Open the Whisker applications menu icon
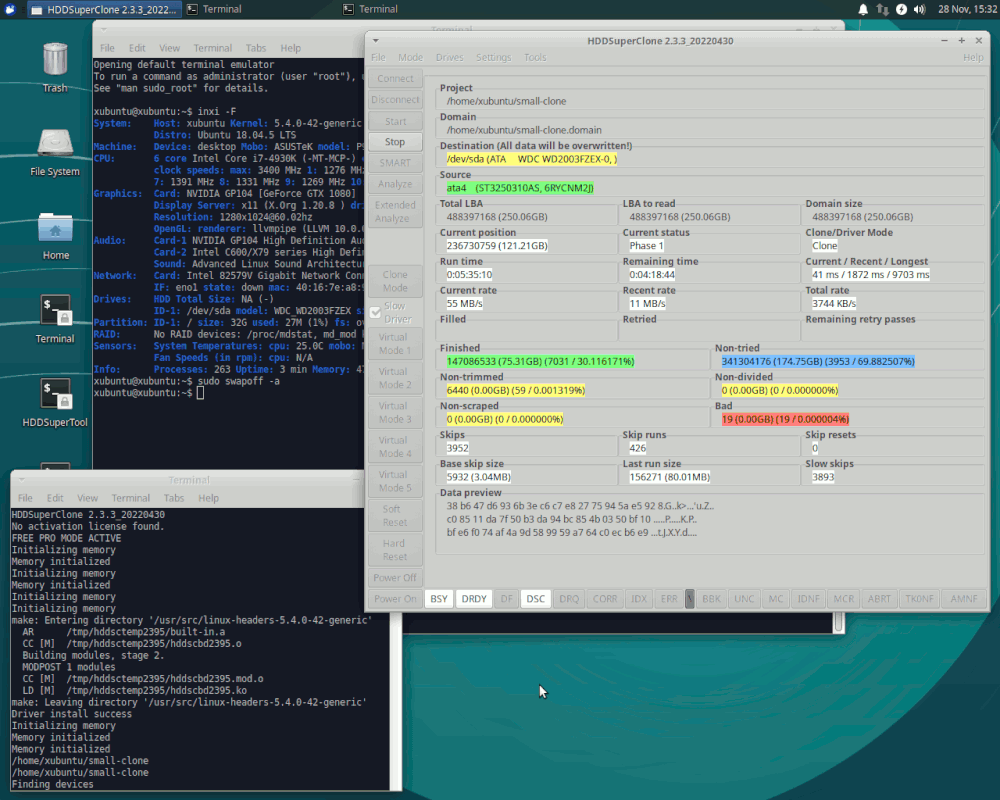 11,9
